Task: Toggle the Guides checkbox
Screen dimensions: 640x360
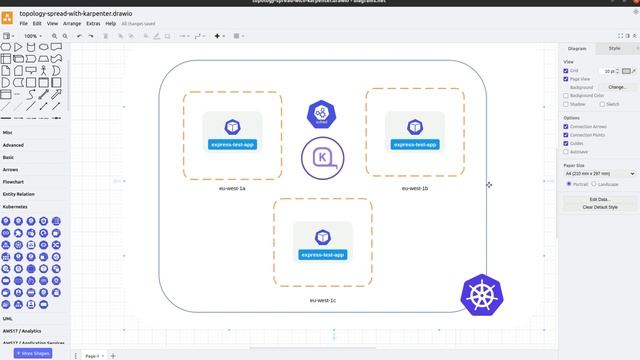Action: 566,143
